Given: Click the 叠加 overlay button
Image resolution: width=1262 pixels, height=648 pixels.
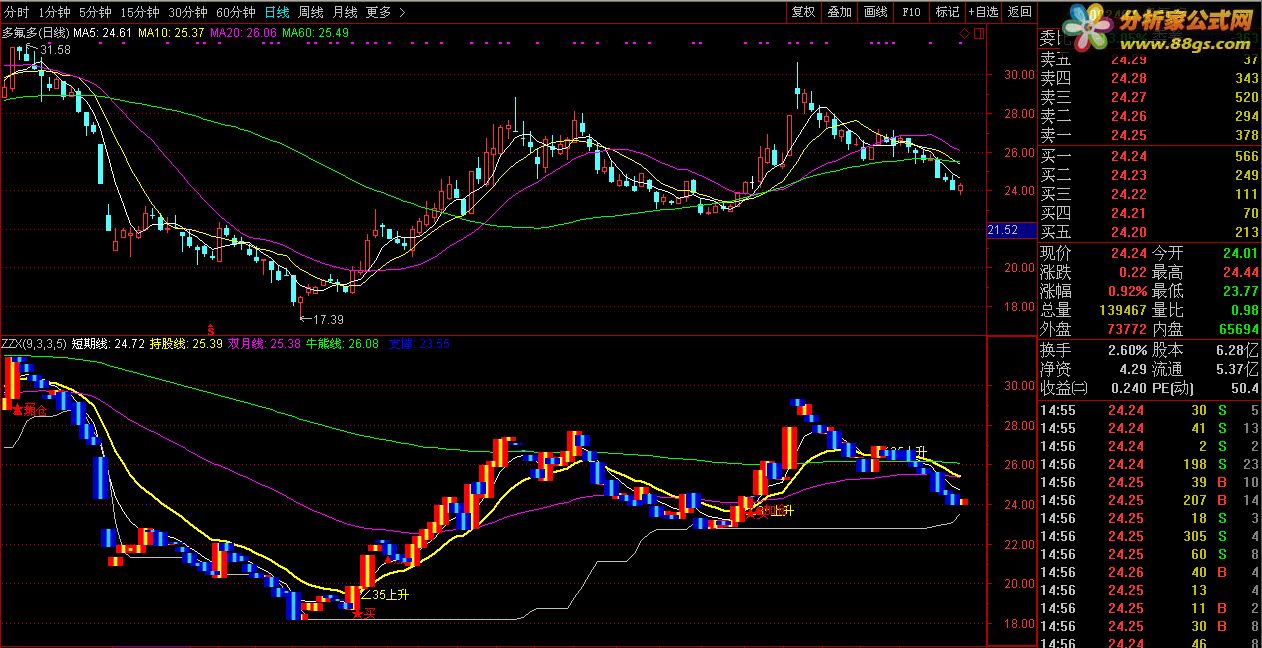Looking at the screenshot, I should (x=839, y=12).
